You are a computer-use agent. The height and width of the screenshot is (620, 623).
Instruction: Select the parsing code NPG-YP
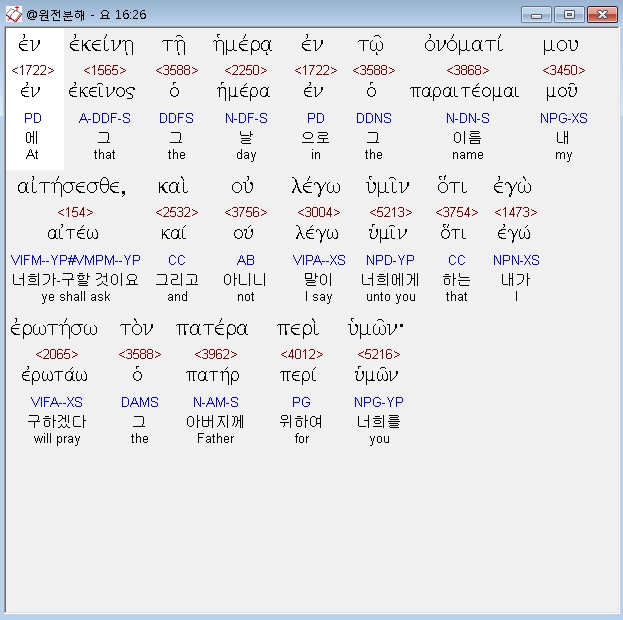379,402
